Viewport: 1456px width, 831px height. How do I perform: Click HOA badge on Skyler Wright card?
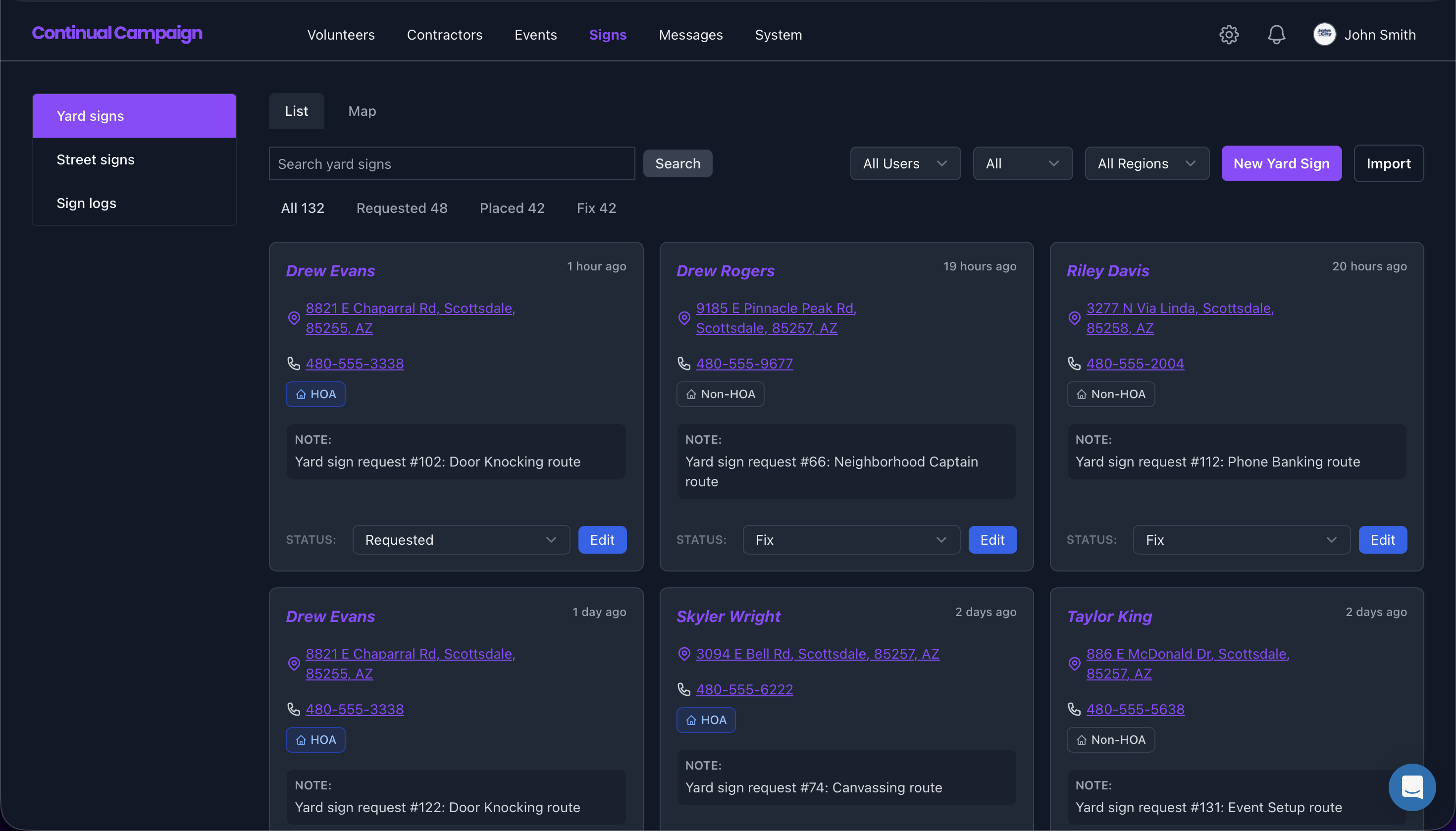click(705, 720)
